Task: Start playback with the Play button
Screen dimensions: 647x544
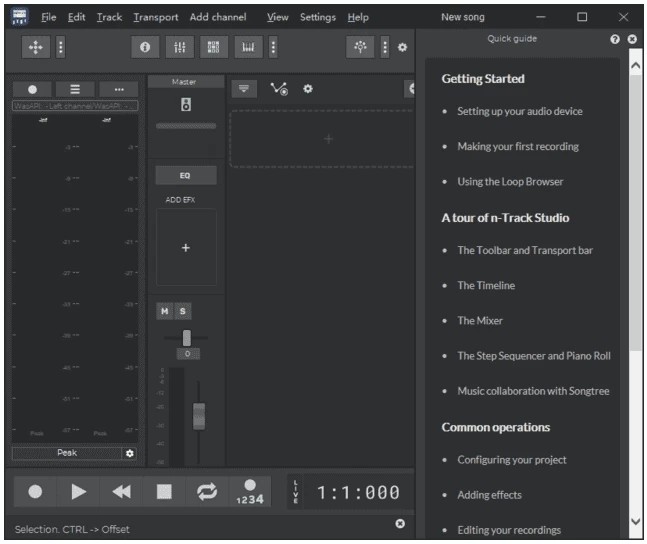Action: (x=78, y=491)
